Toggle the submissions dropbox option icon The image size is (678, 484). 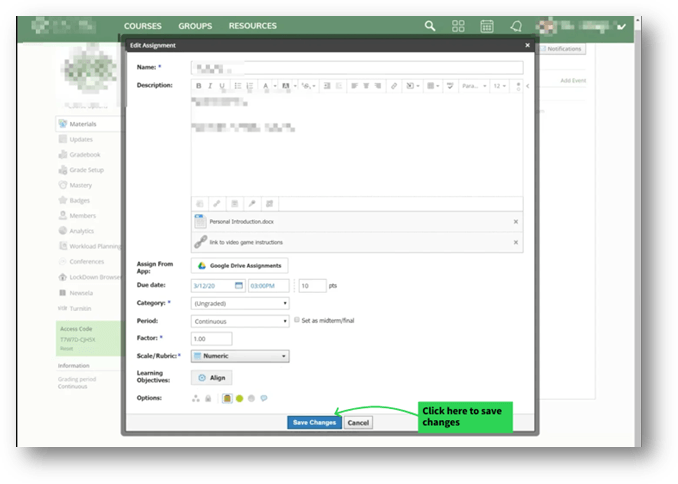[x=227, y=398]
